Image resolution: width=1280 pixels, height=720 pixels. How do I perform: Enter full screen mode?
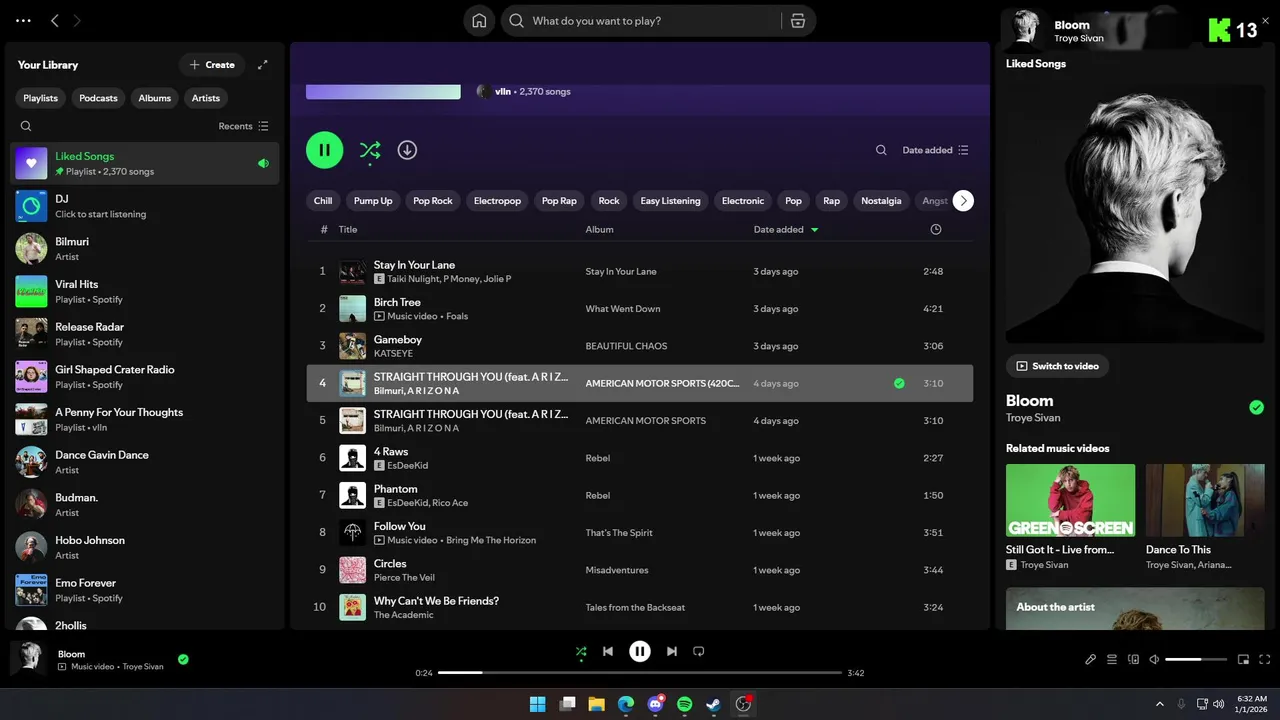(1265, 660)
